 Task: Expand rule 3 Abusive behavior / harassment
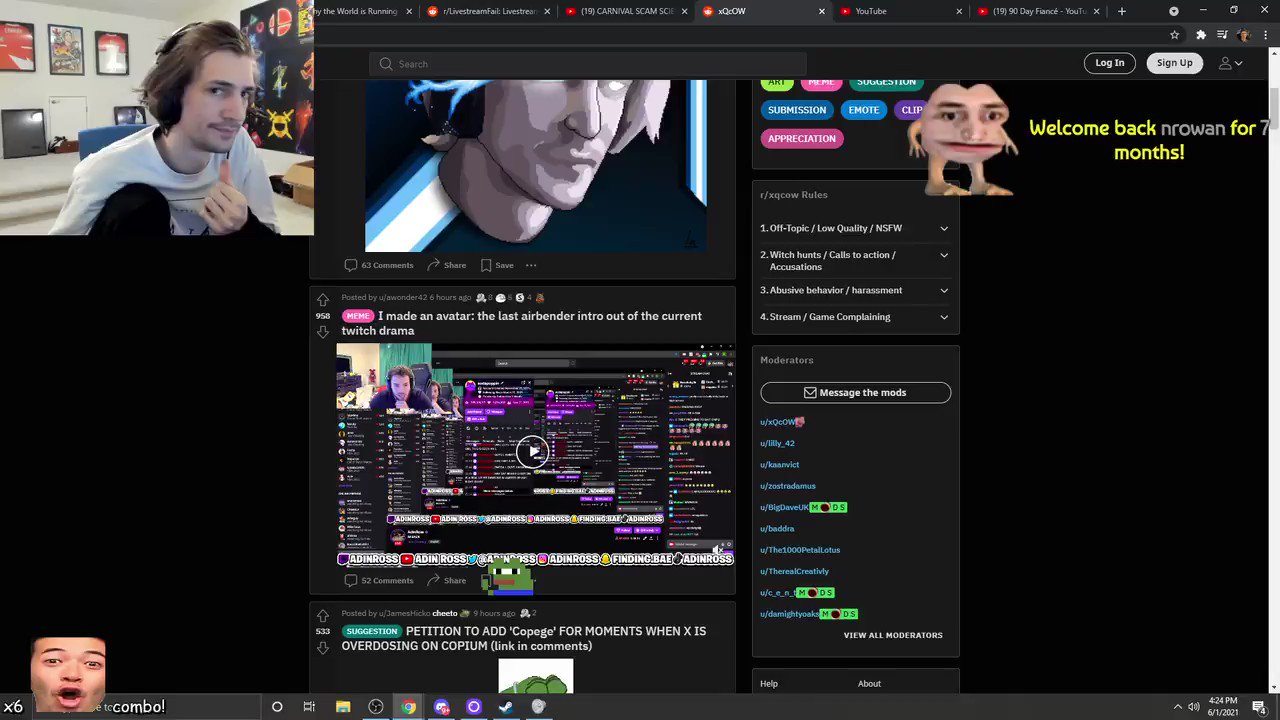point(855,290)
